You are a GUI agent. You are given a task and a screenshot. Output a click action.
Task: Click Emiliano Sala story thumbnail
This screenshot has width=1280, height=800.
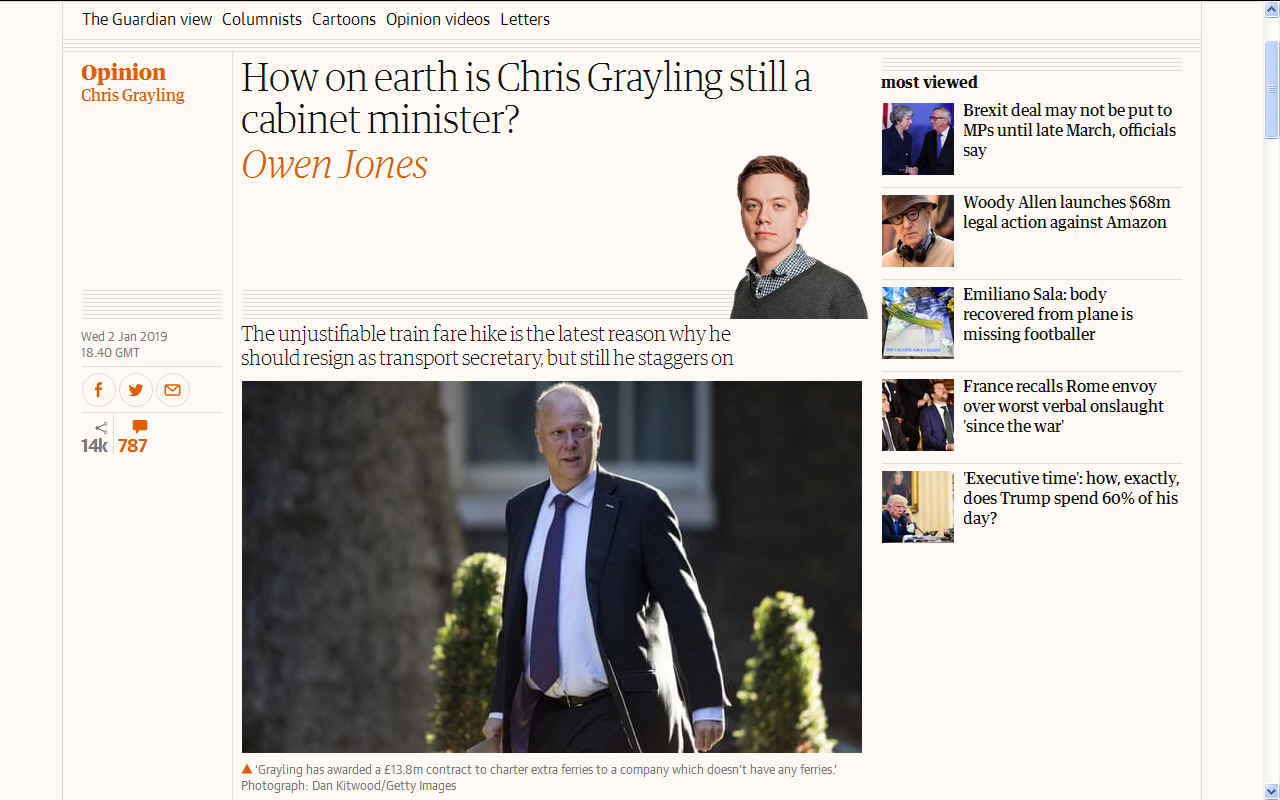(918, 322)
